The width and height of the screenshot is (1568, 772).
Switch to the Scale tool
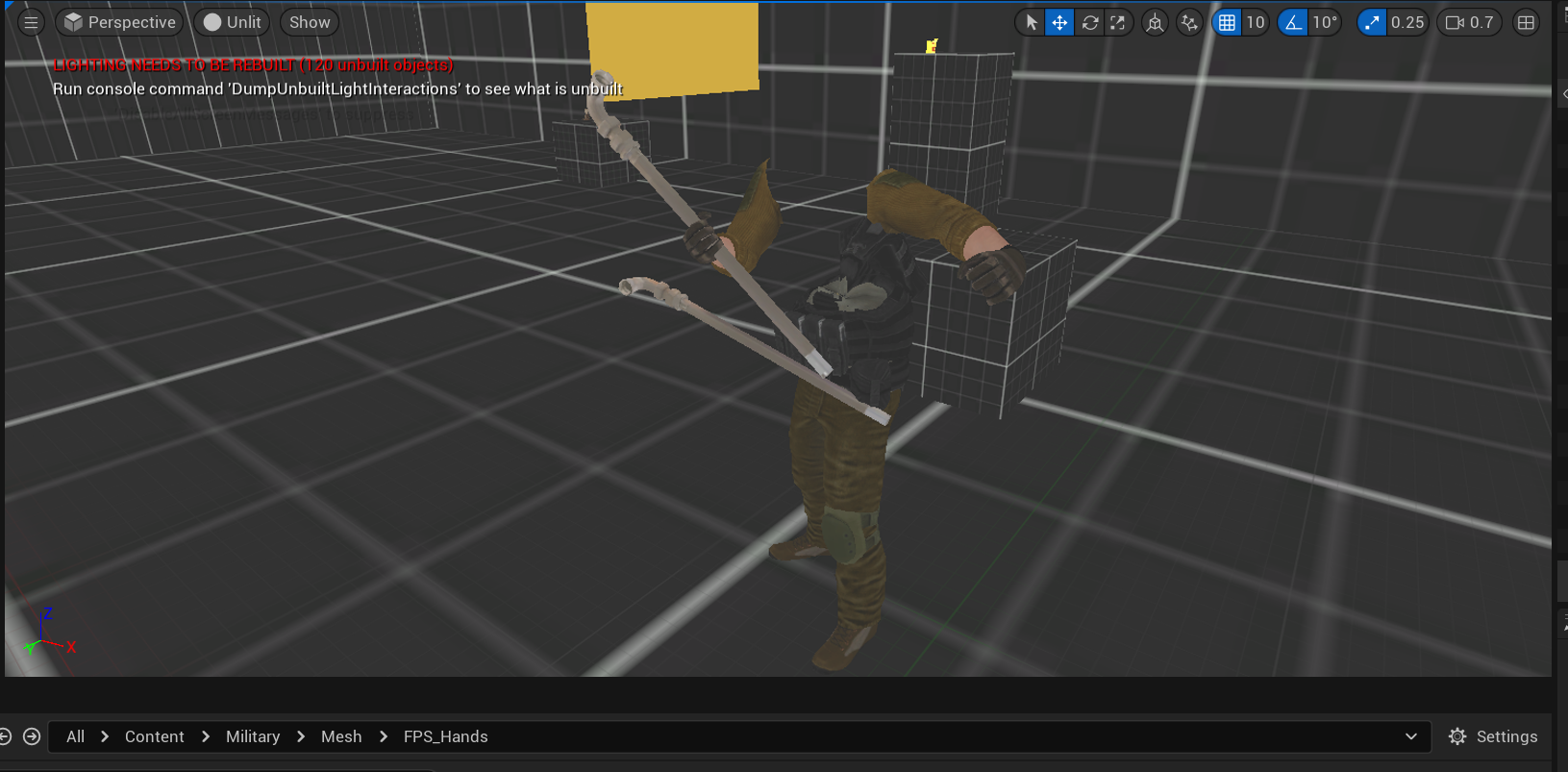click(x=1118, y=22)
